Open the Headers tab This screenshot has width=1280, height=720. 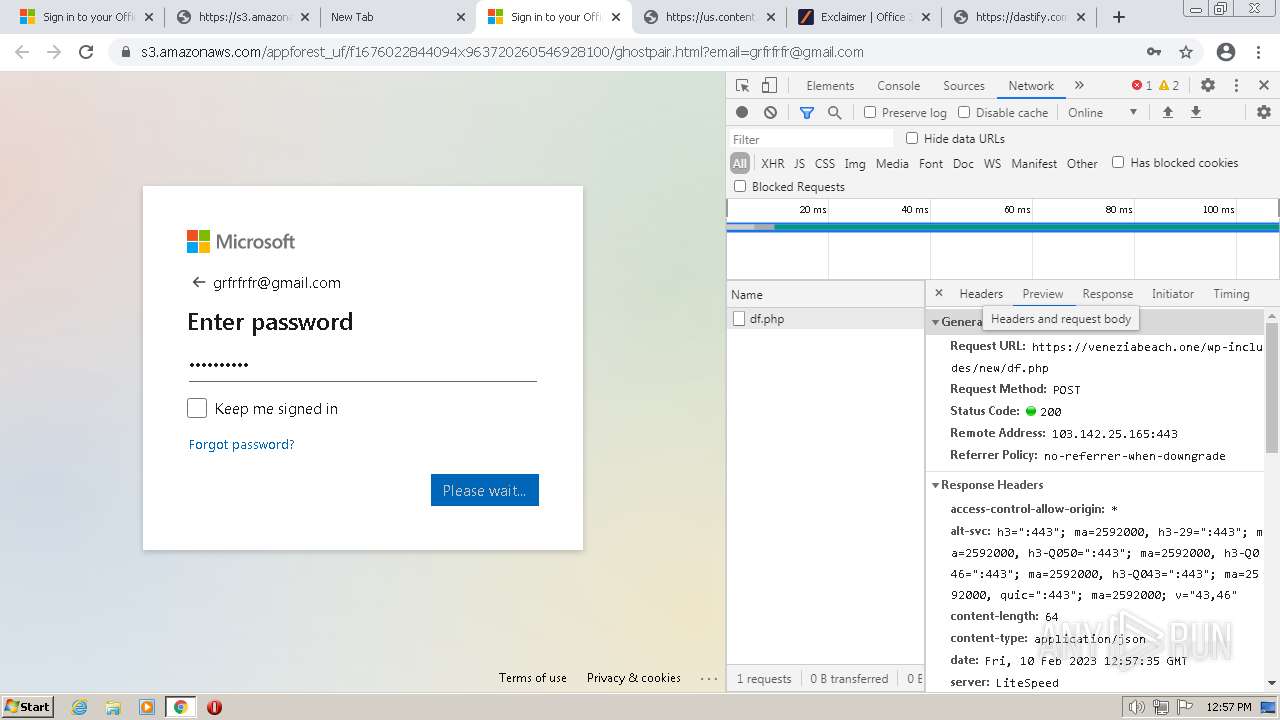[x=981, y=294]
